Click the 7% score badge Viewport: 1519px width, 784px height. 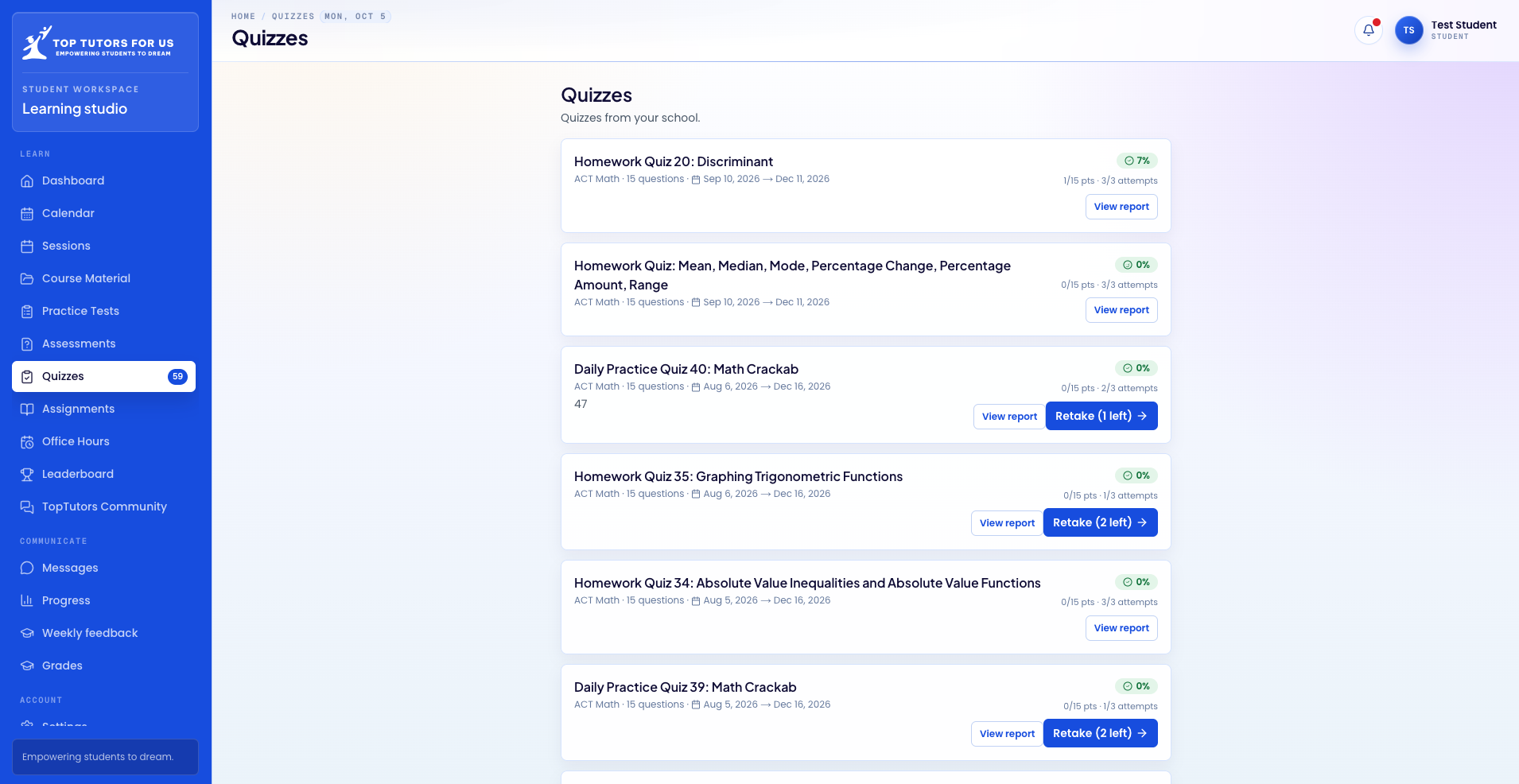pyautogui.click(x=1137, y=161)
